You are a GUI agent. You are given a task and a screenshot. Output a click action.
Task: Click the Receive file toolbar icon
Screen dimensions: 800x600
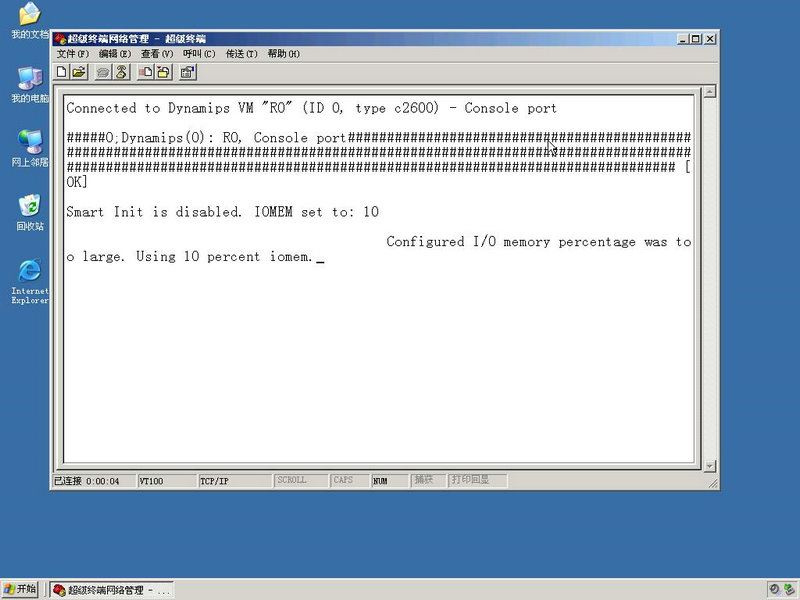(163, 72)
